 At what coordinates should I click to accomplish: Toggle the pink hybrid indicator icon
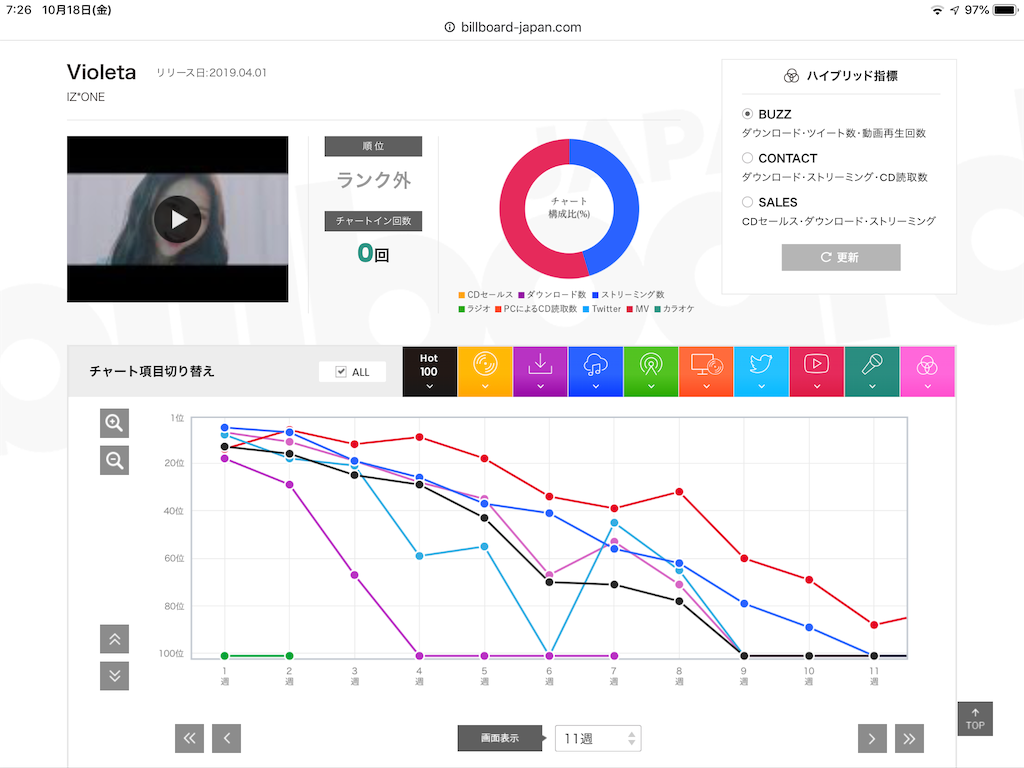927,372
